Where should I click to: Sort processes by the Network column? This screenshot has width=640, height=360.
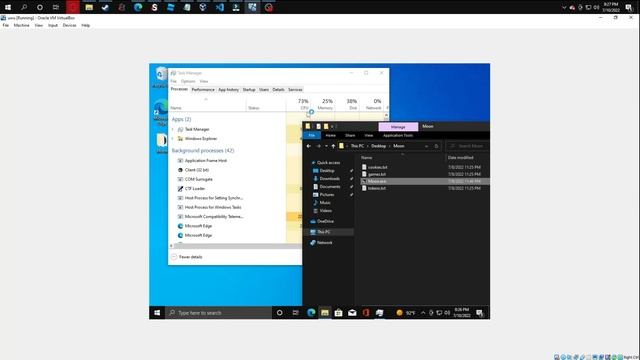click(x=373, y=104)
